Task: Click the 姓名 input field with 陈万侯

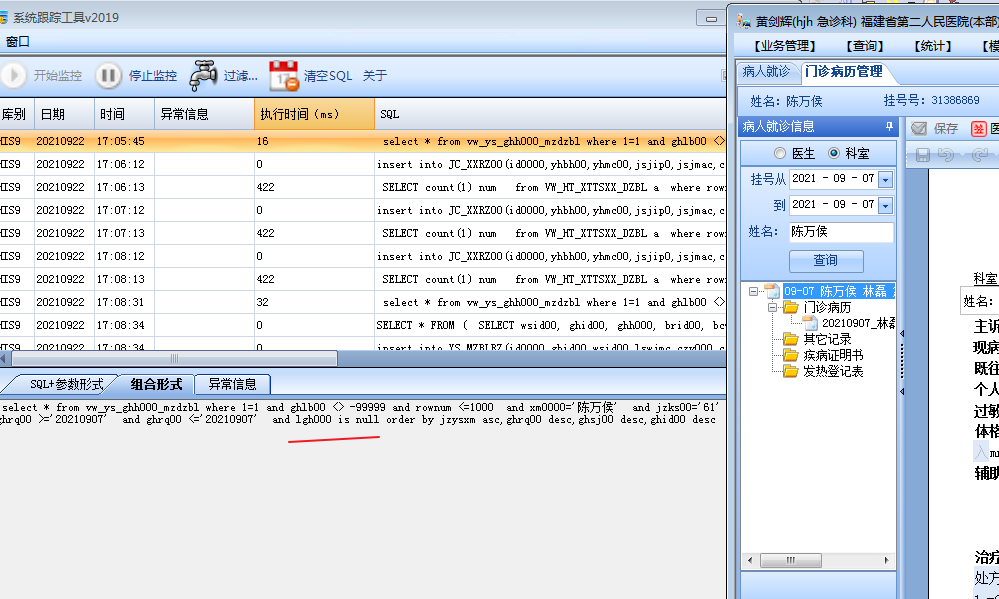Action: coord(841,232)
